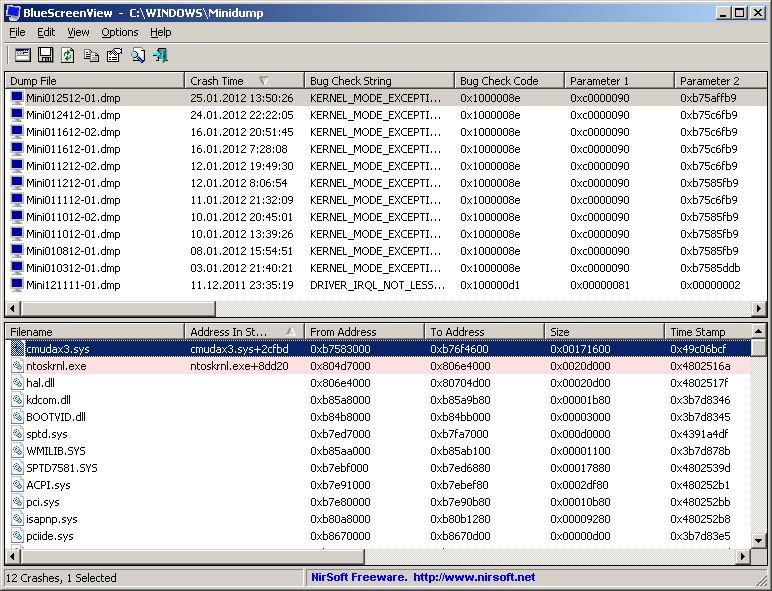772x591 pixels.
Task: Click the Copy Selected Items icon
Action: click(x=91, y=55)
